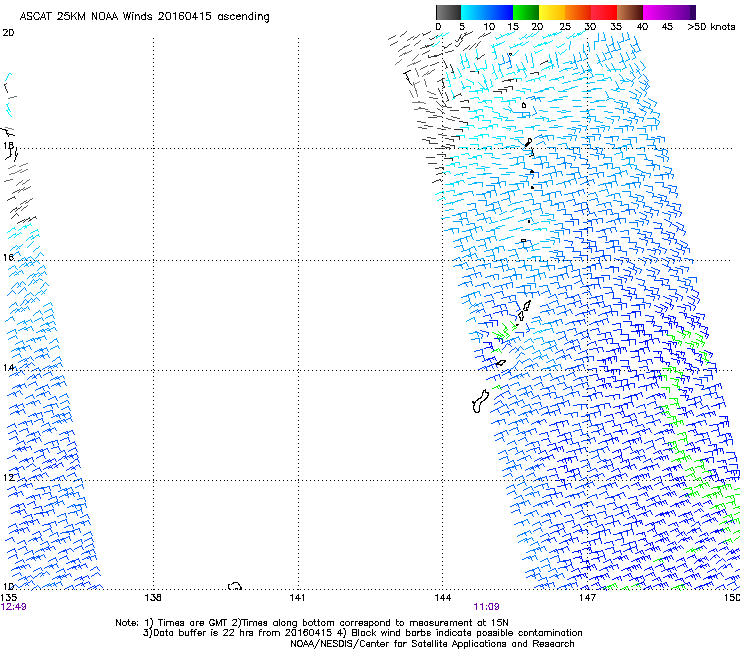740x650 pixels.
Task: Click the "144" longitude axis label
Action: tap(442, 598)
